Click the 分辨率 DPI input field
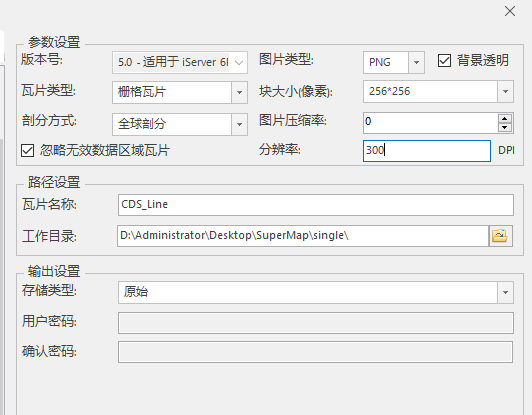 [x=427, y=151]
